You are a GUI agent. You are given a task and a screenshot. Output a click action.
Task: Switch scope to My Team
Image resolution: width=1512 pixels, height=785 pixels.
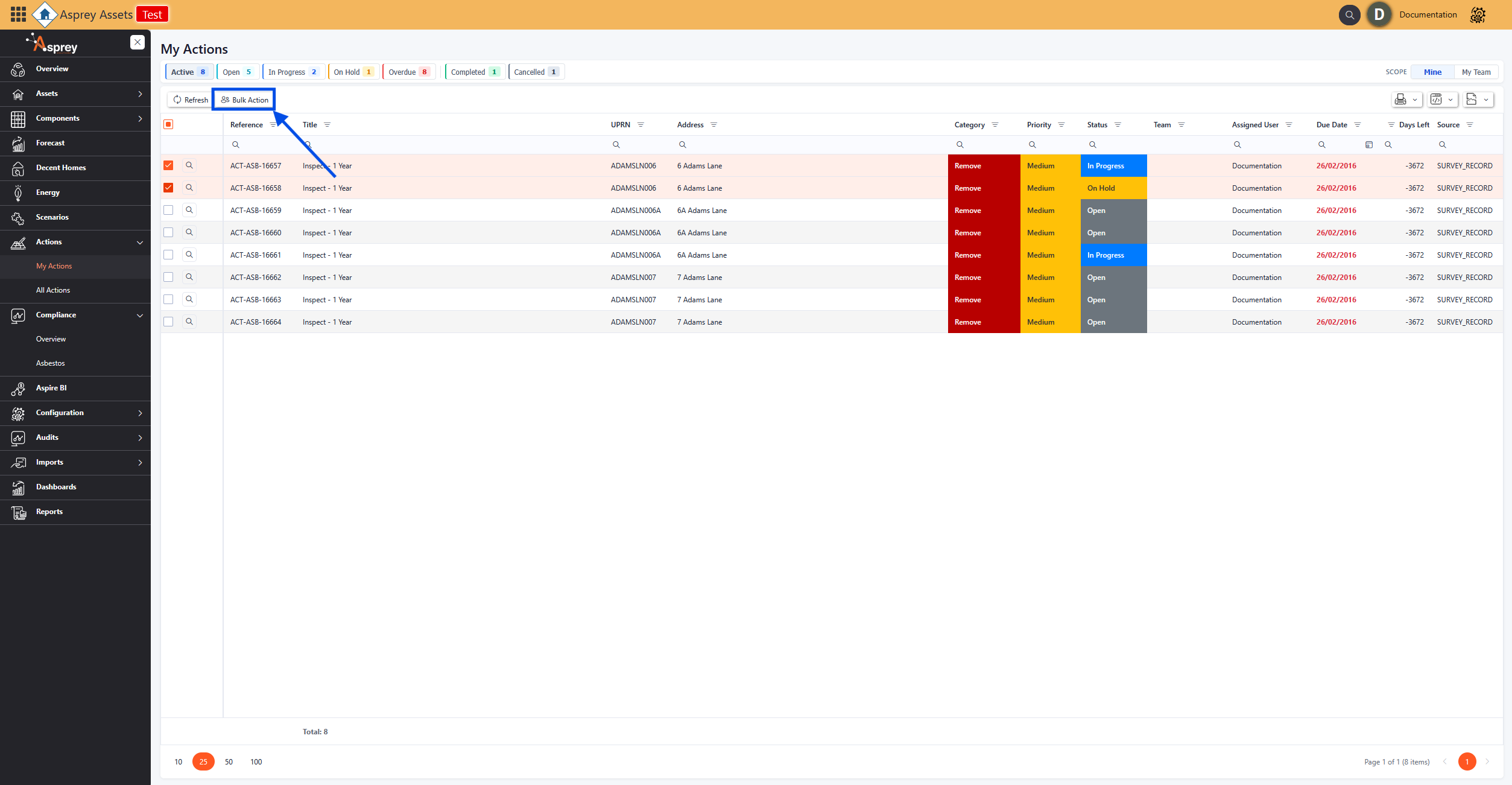pyautogui.click(x=1476, y=72)
